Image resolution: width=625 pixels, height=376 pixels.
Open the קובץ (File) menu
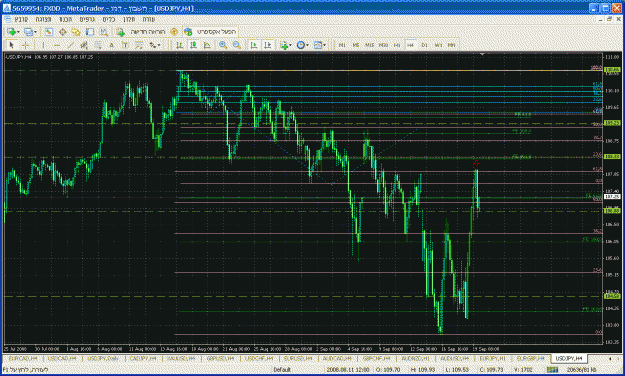click(x=21, y=19)
